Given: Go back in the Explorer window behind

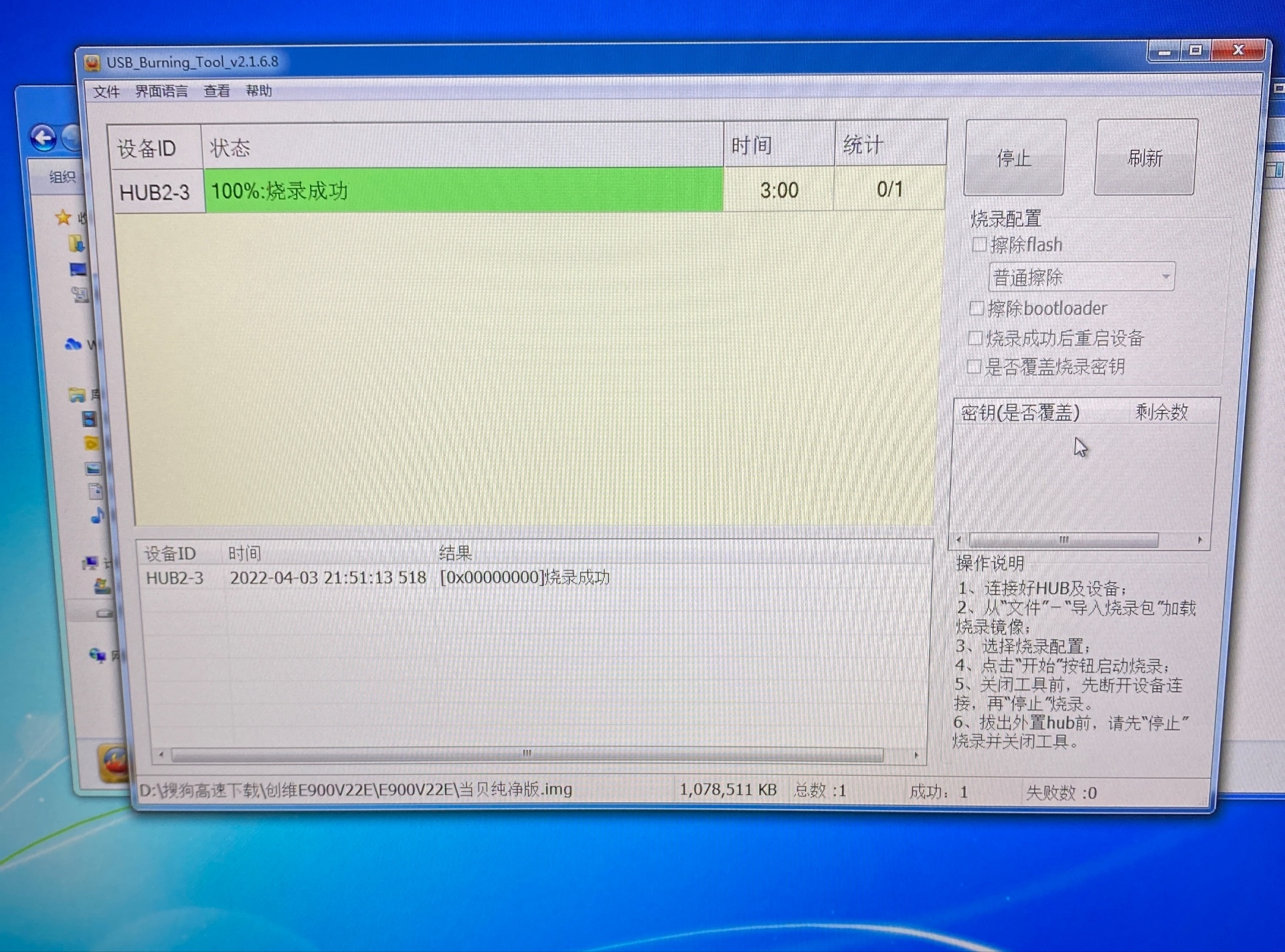Looking at the screenshot, I should point(44,138).
